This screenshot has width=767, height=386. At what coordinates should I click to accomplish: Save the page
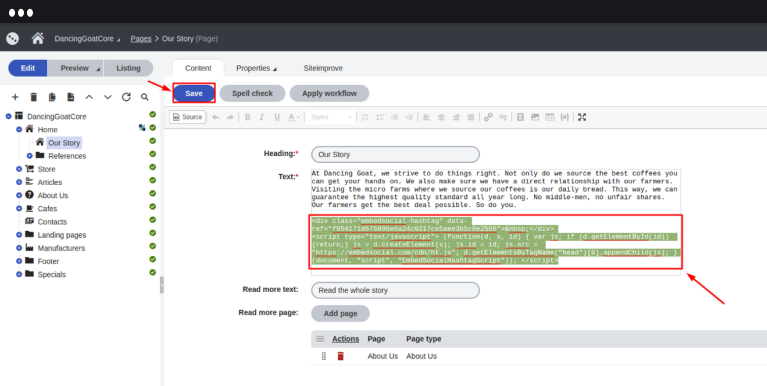point(194,93)
